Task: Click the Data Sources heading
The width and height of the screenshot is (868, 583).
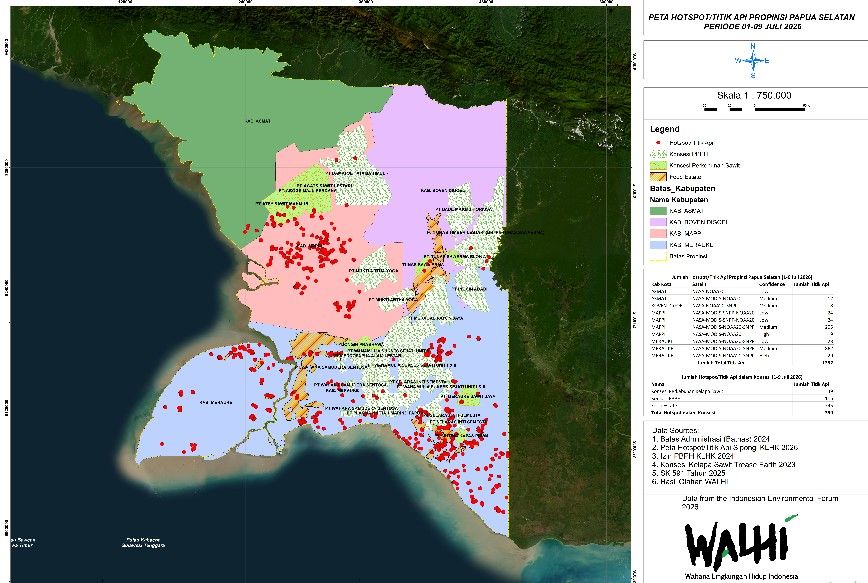Action: tap(675, 430)
